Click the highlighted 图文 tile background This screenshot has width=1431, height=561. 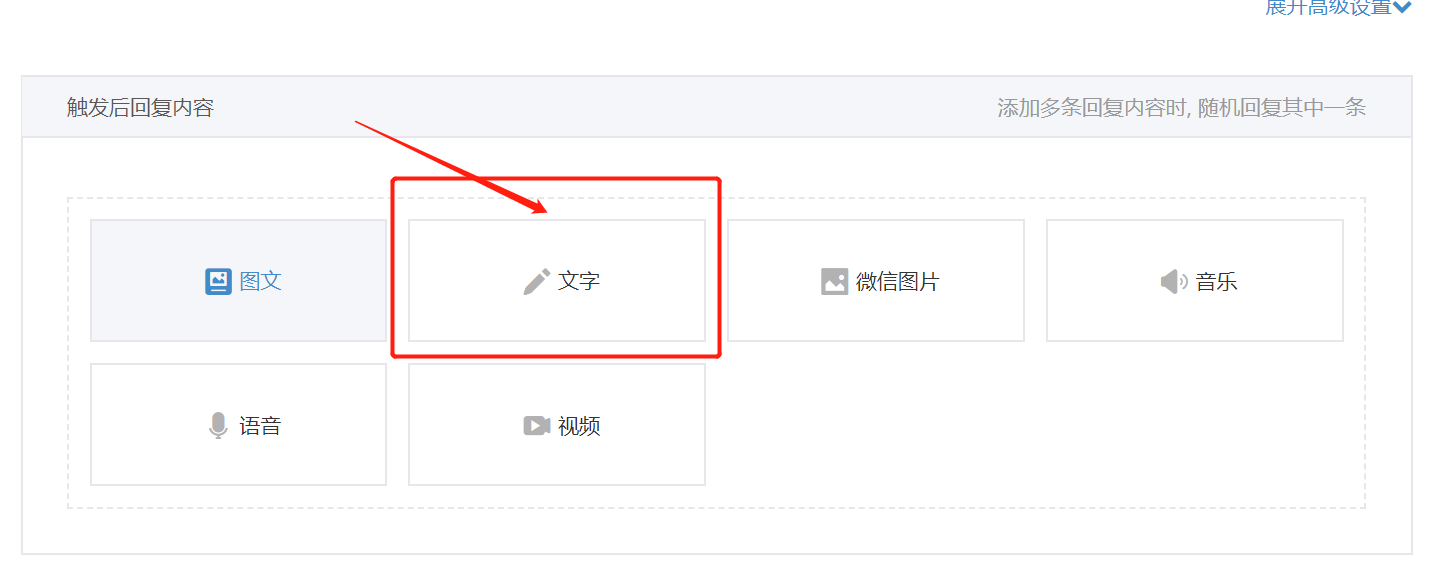coord(238,281)
